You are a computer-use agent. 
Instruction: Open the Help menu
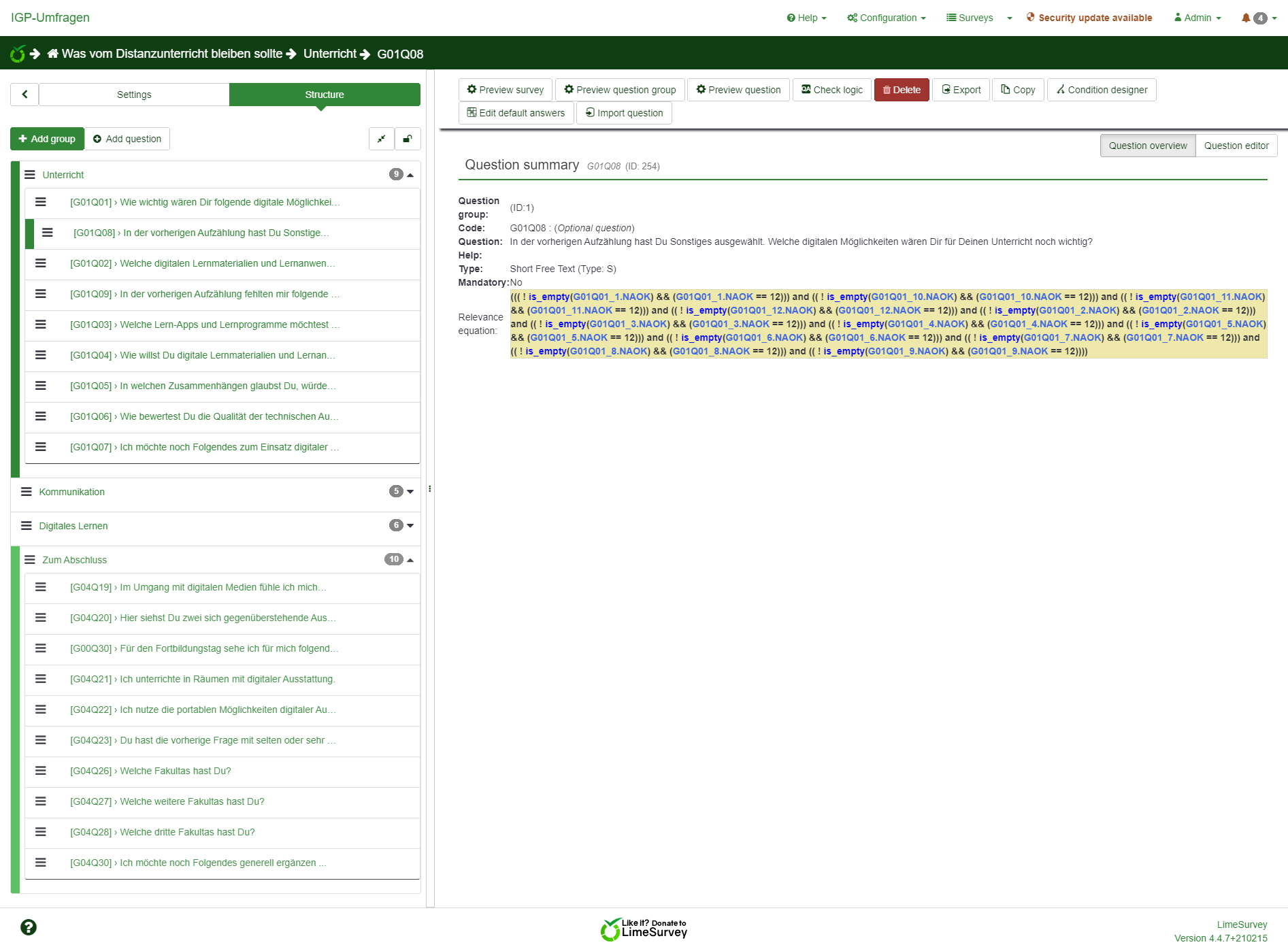tap(807, 18)
